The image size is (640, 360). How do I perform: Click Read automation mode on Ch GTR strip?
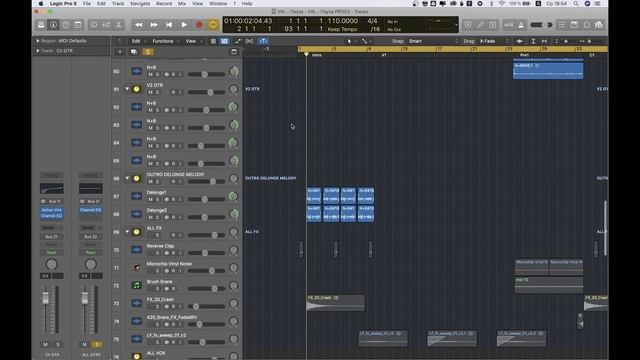pos(51,253)
